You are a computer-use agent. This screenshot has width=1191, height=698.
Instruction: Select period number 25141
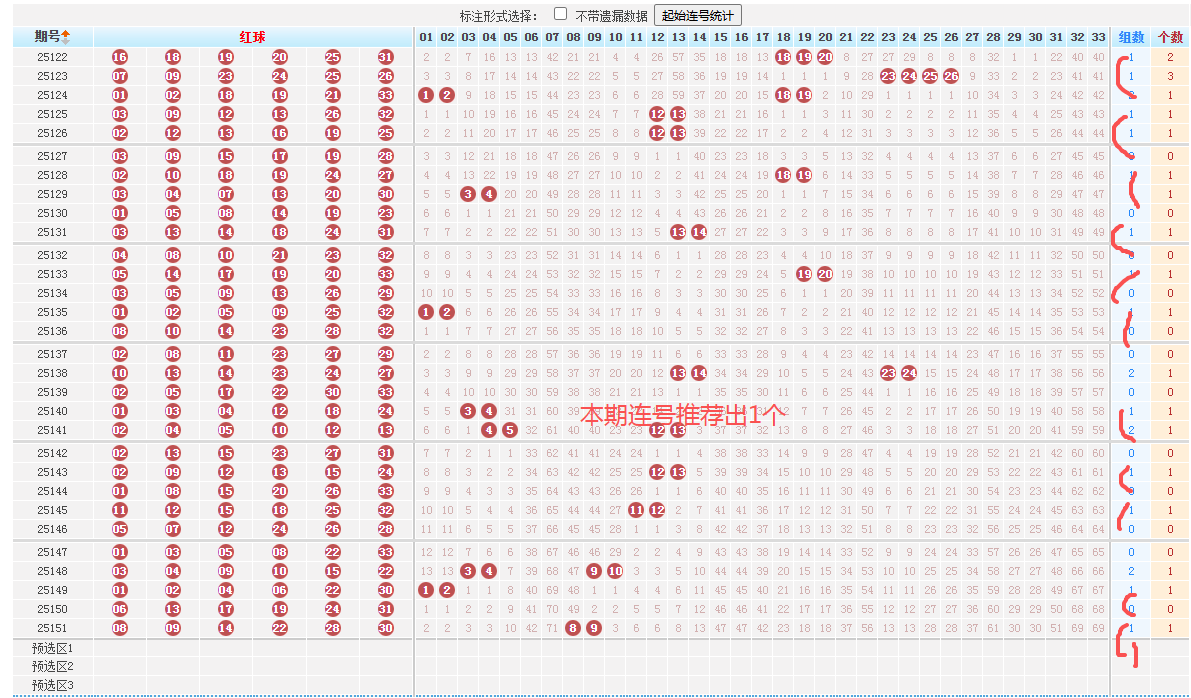pyautogui.click(x=52, y=430)
